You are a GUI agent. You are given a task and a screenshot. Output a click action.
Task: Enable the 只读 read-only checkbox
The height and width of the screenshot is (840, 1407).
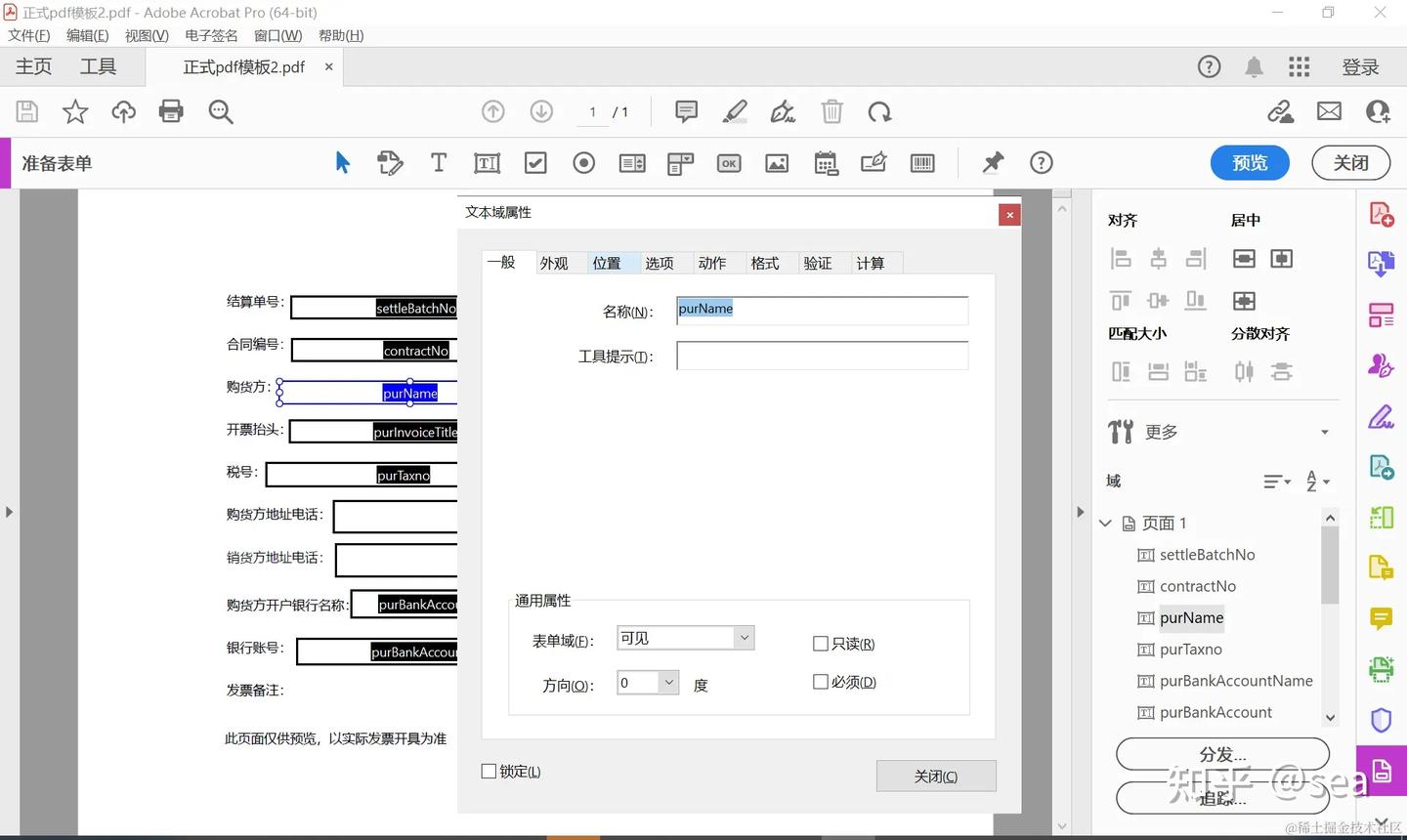(821, 643)
